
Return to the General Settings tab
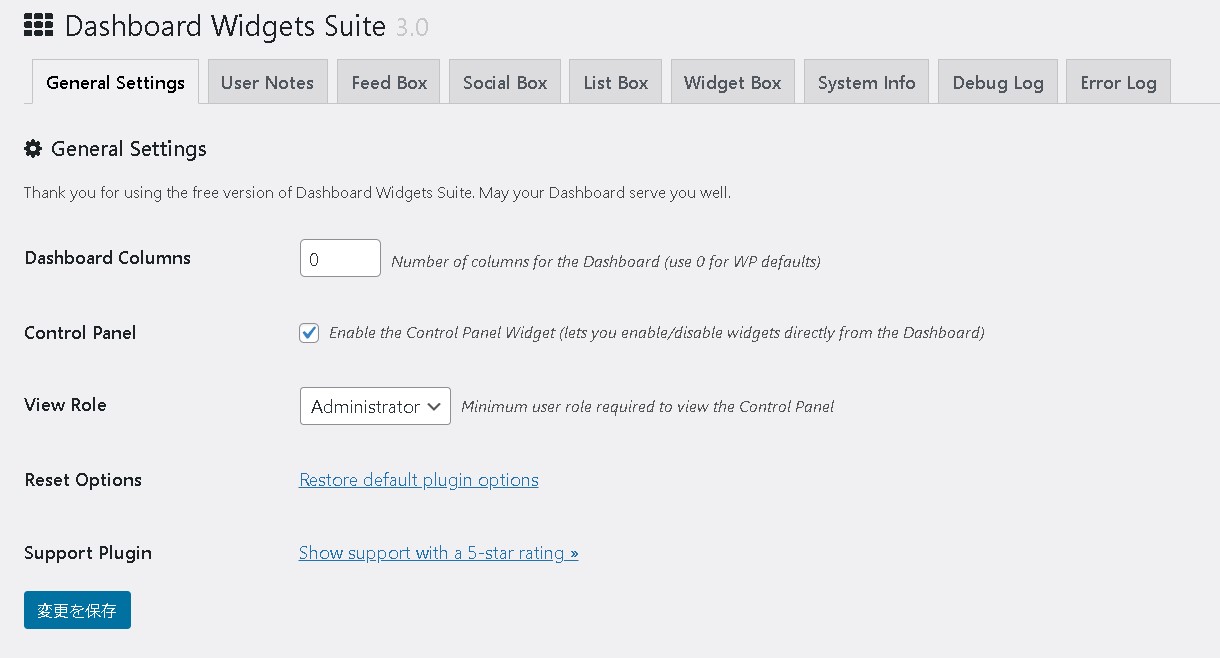pos(115,82)
